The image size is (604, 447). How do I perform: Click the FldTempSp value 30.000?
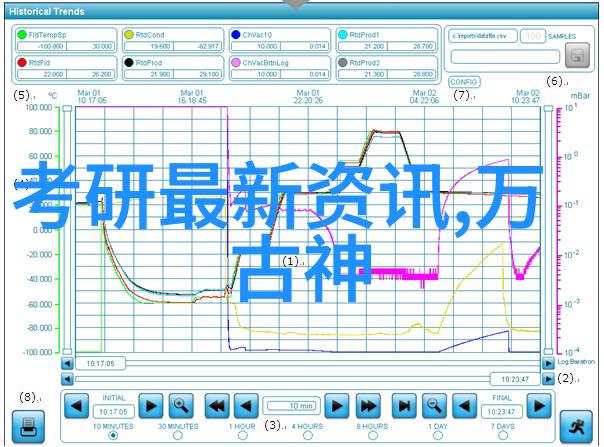[x=91, y=47]
